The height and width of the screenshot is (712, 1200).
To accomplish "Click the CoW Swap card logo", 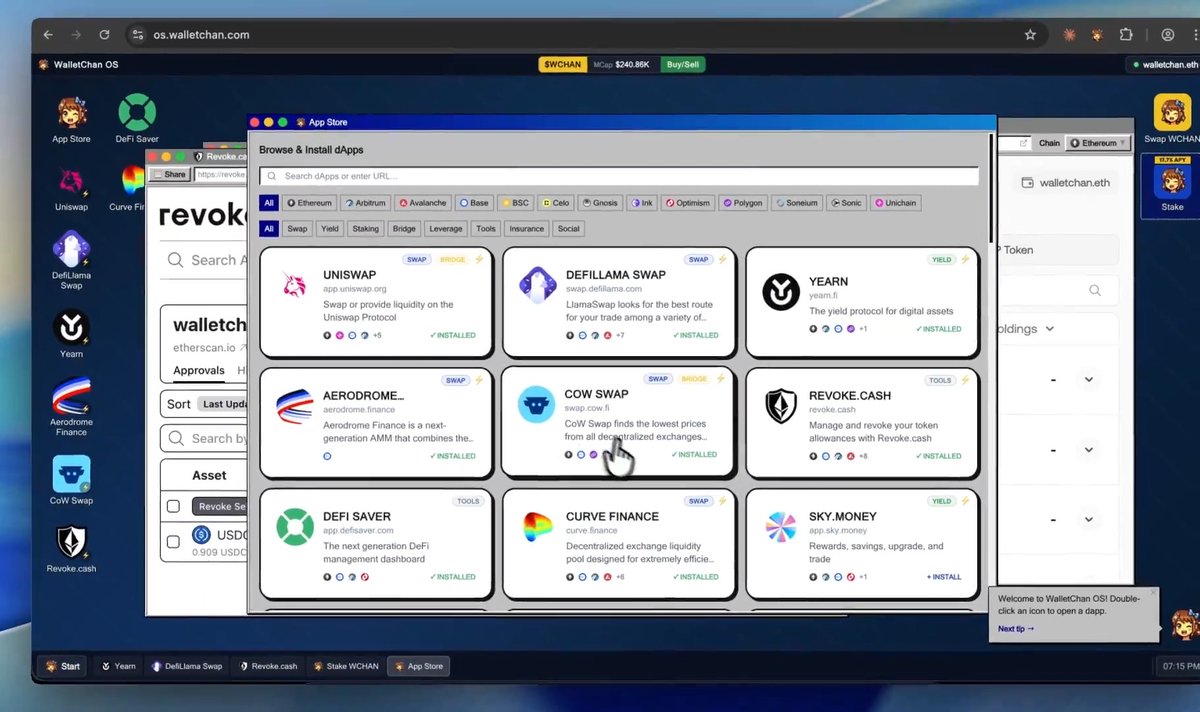I will 537,404.
